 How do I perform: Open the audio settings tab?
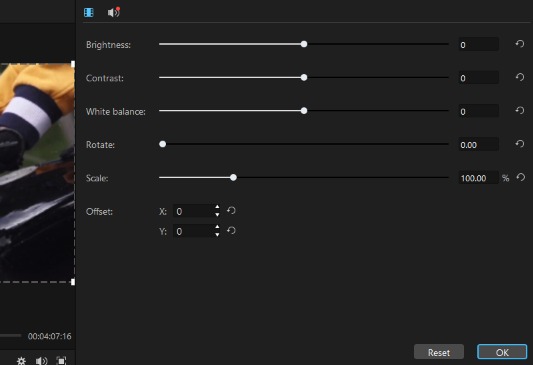pos(114,13)
